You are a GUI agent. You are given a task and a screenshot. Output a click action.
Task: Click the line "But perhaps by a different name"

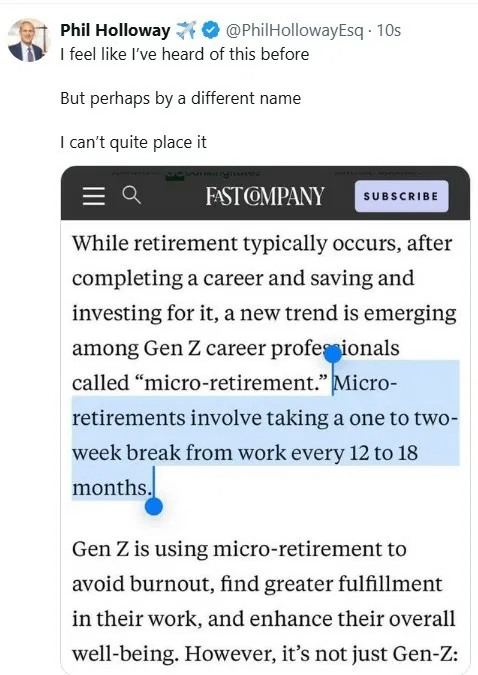(180, 99)
